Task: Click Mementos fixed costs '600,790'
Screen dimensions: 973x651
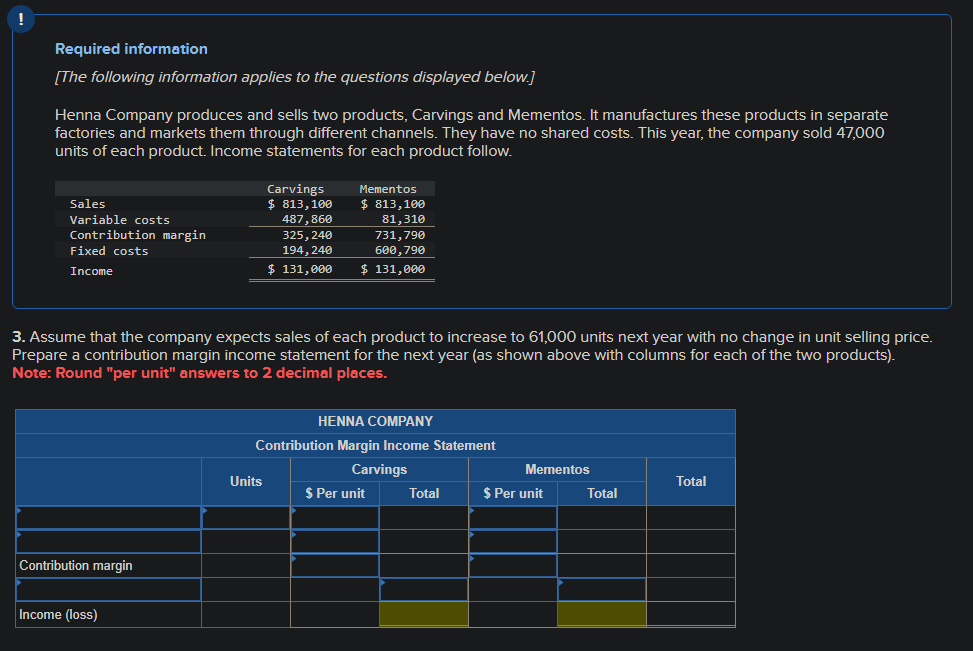Action: 400,250
